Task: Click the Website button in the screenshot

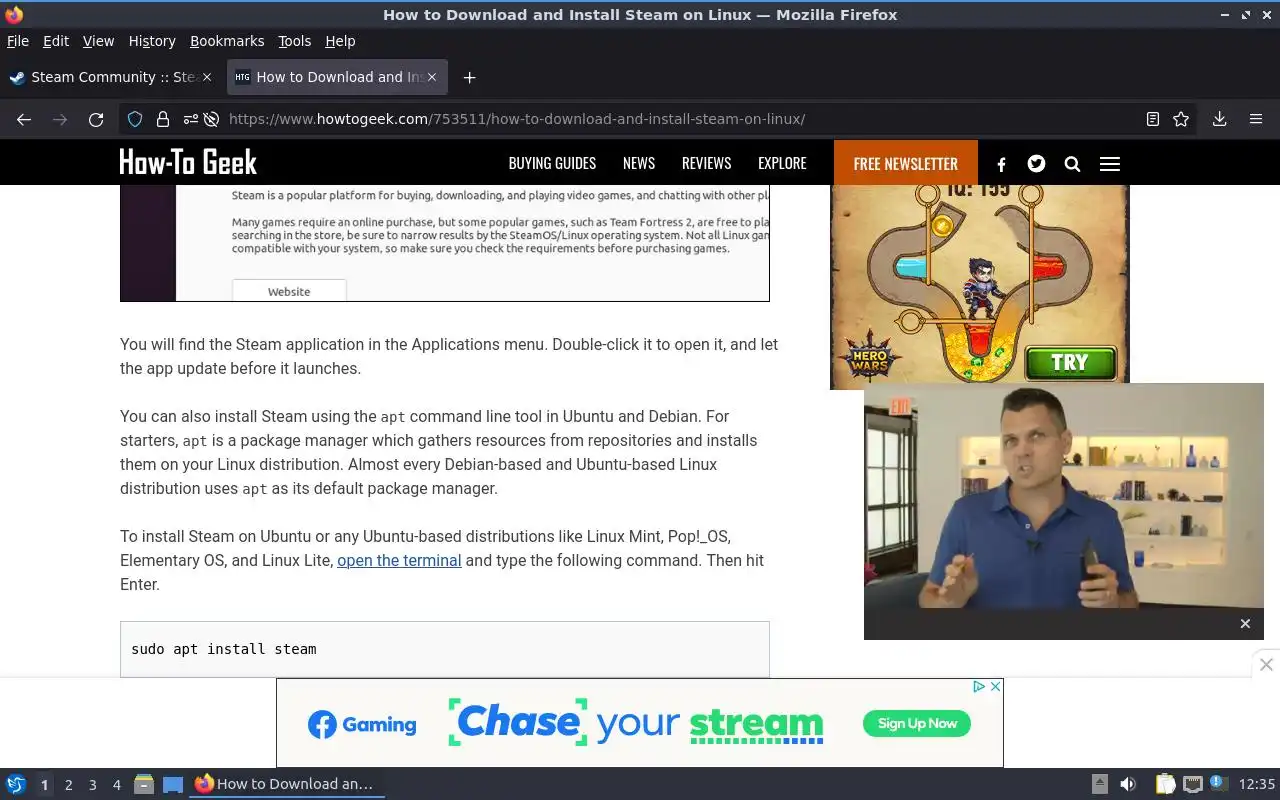Action: 289,291
